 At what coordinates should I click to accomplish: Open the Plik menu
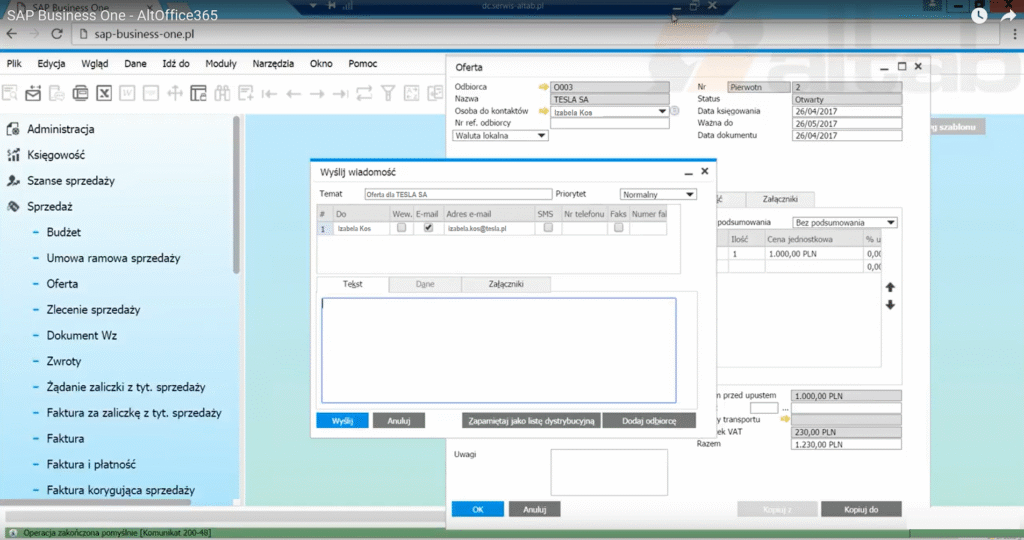(x=14, y=63)
